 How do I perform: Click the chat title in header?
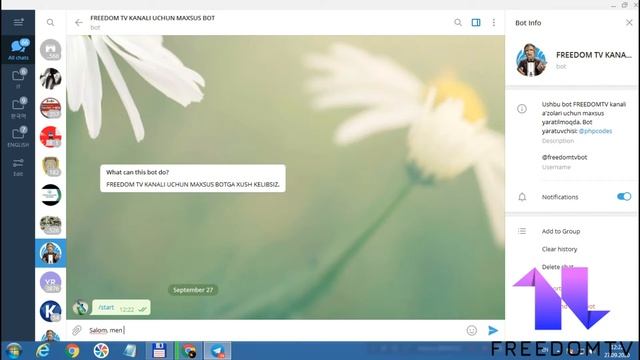pyautogui.click(x=152, y=18)
